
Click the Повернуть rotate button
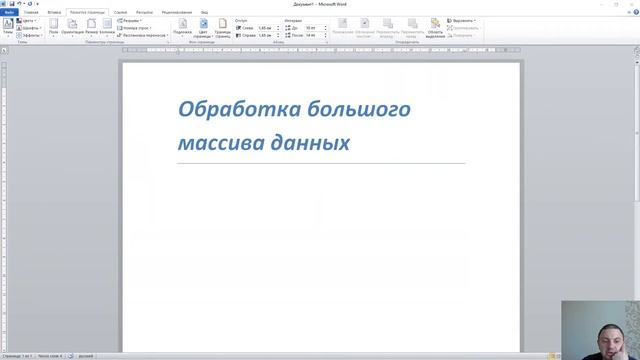pos(460,36)
